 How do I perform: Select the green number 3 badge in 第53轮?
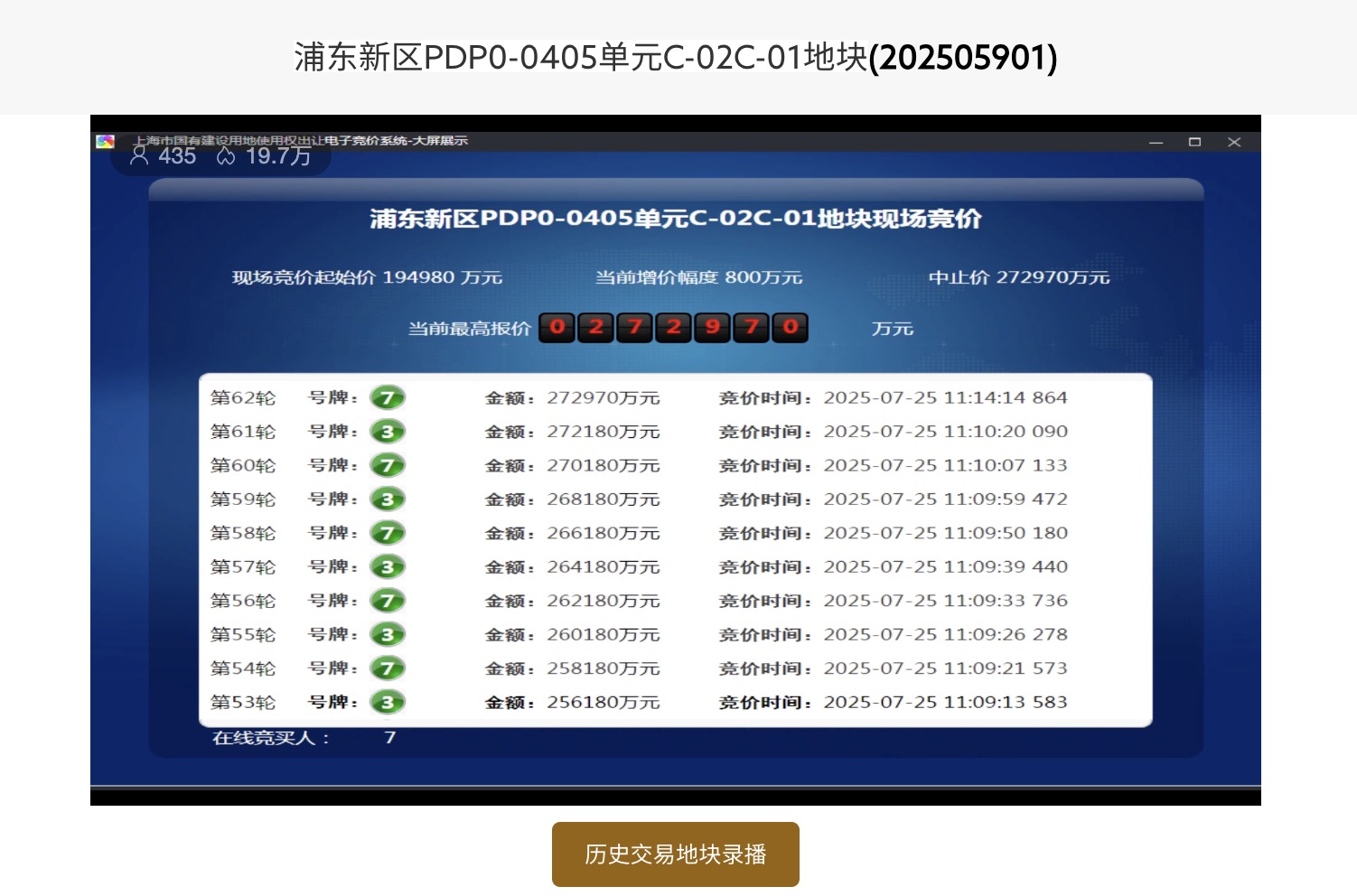388,702
